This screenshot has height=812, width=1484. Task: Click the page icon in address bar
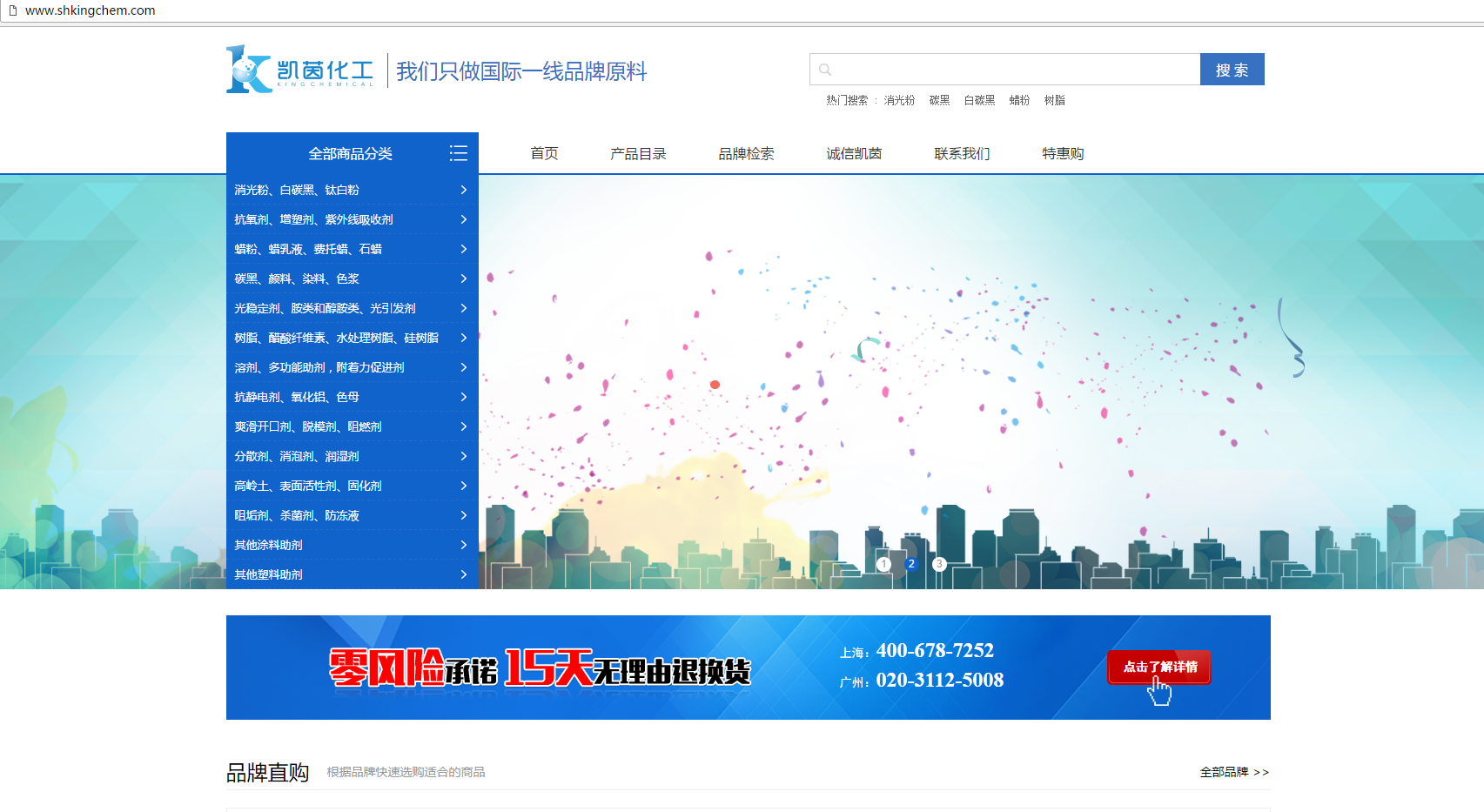[x=13, y=10]
